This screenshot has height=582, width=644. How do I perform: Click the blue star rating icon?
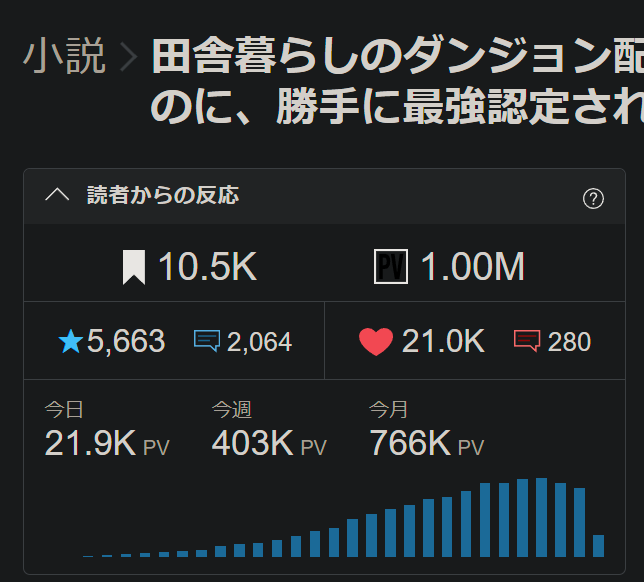tap(70, 342)
